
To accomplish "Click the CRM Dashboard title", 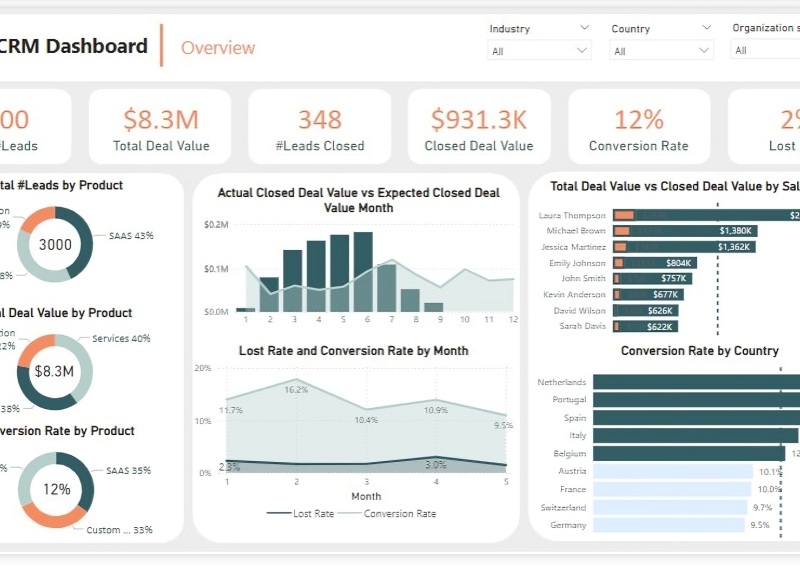I will (x=74, y=46).
